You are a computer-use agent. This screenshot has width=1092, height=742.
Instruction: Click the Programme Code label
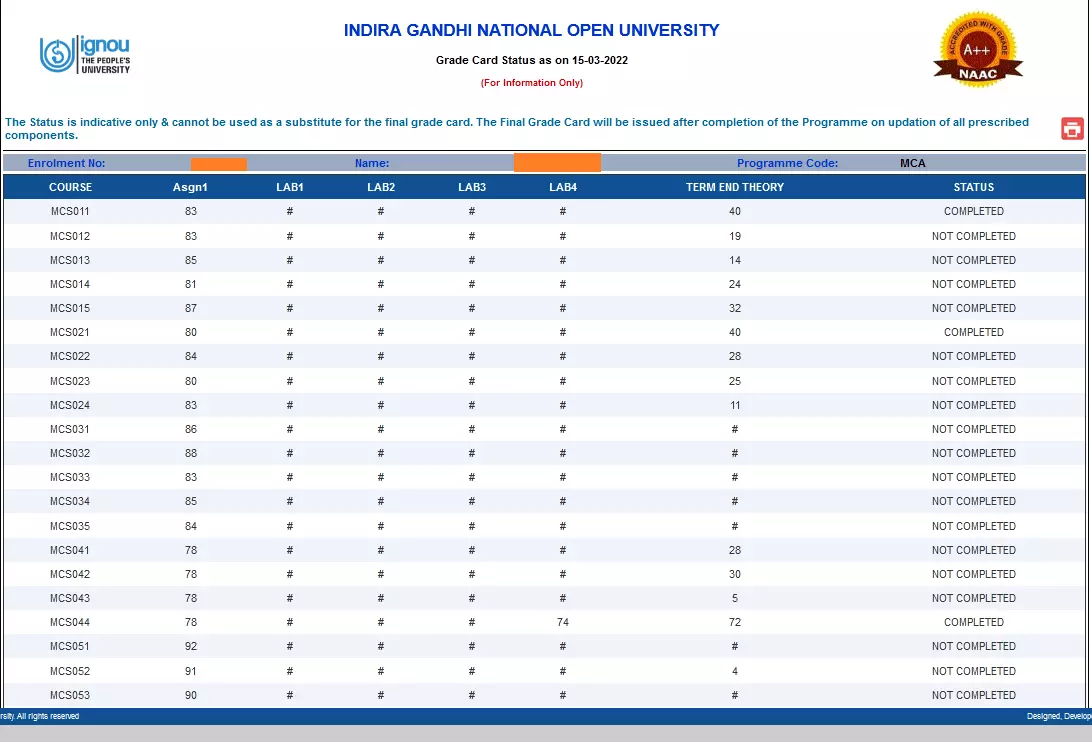pyautogui.click(x=788, y=163)
